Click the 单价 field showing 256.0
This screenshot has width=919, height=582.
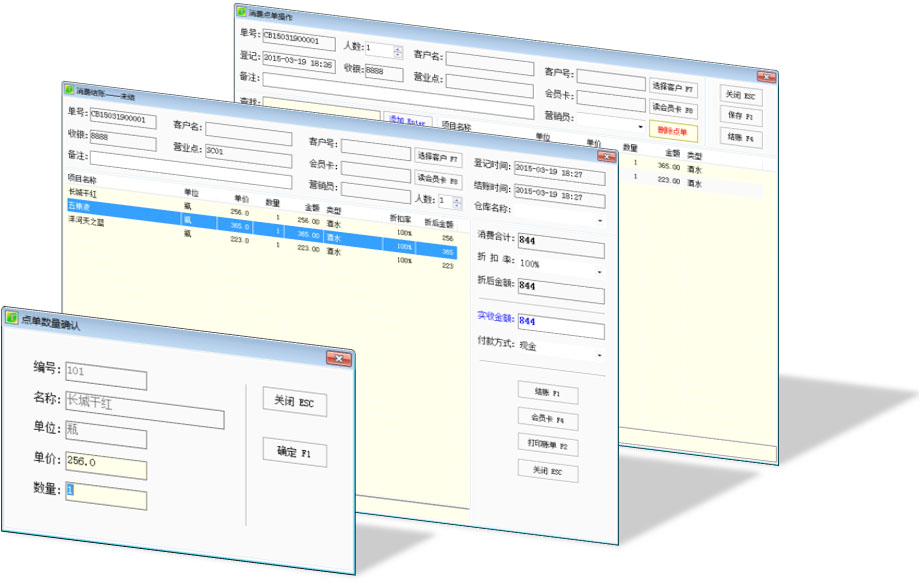pyautogui.click(x=106, y=462)
